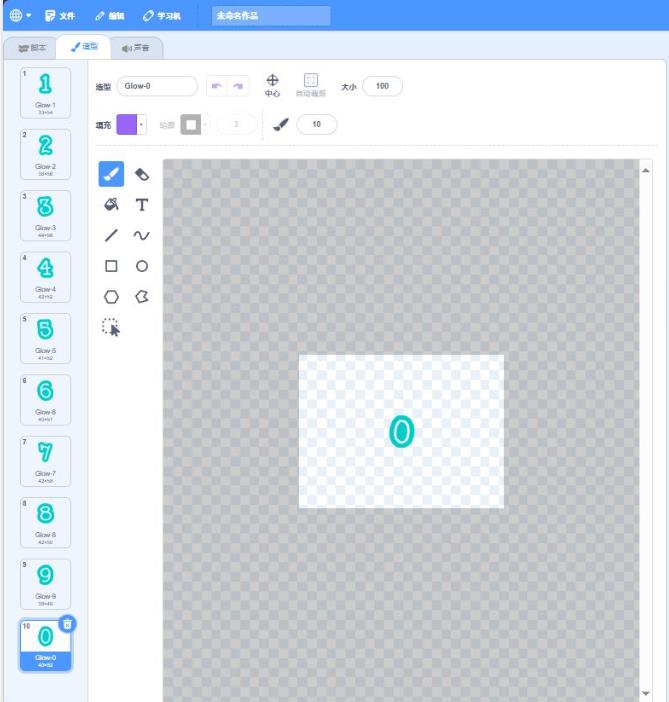Open the outline color dropdown arrow
The width and height of the screenshot is (669, 702).
pos(205,124)
